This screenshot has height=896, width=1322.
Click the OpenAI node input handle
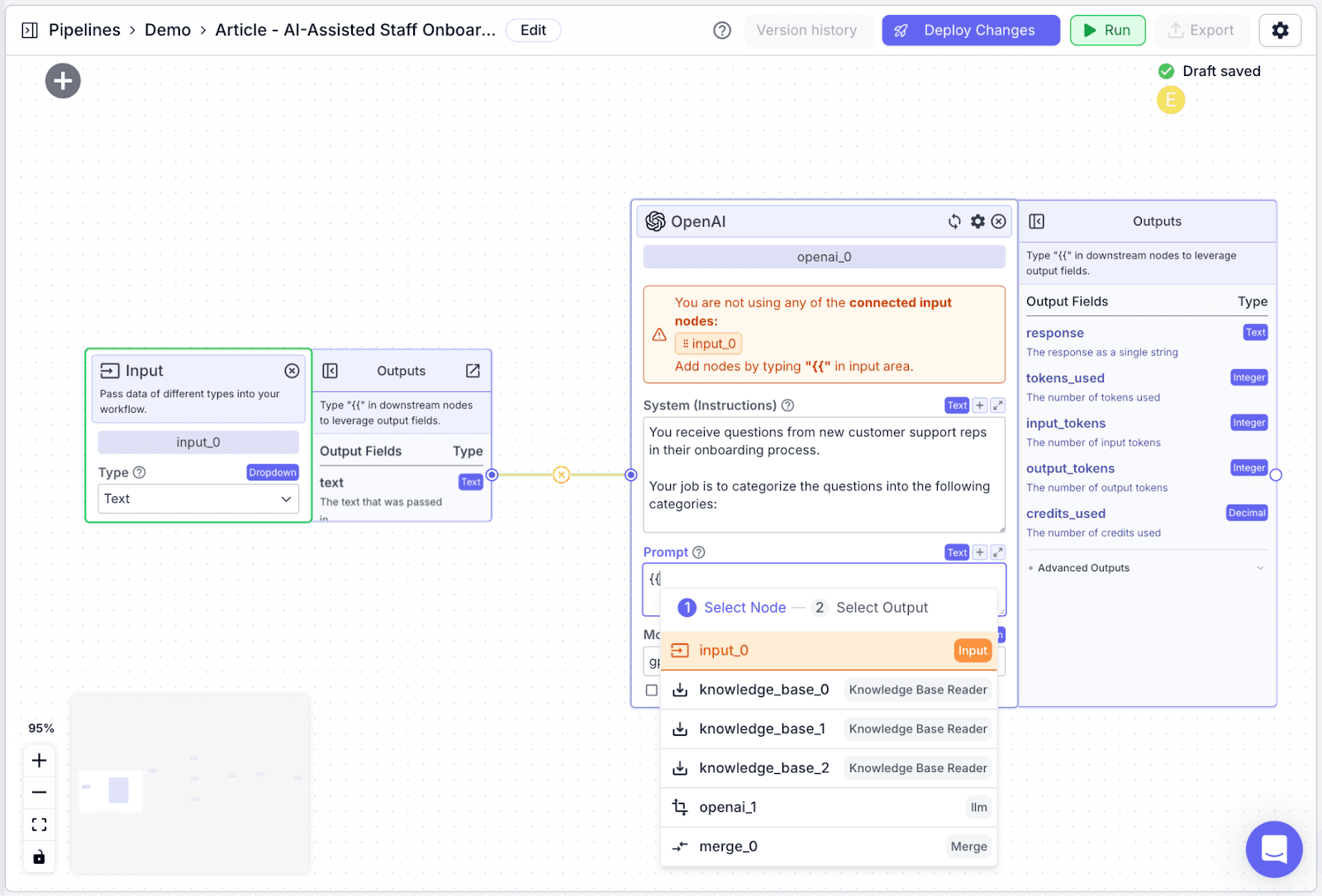coord(631,475)
